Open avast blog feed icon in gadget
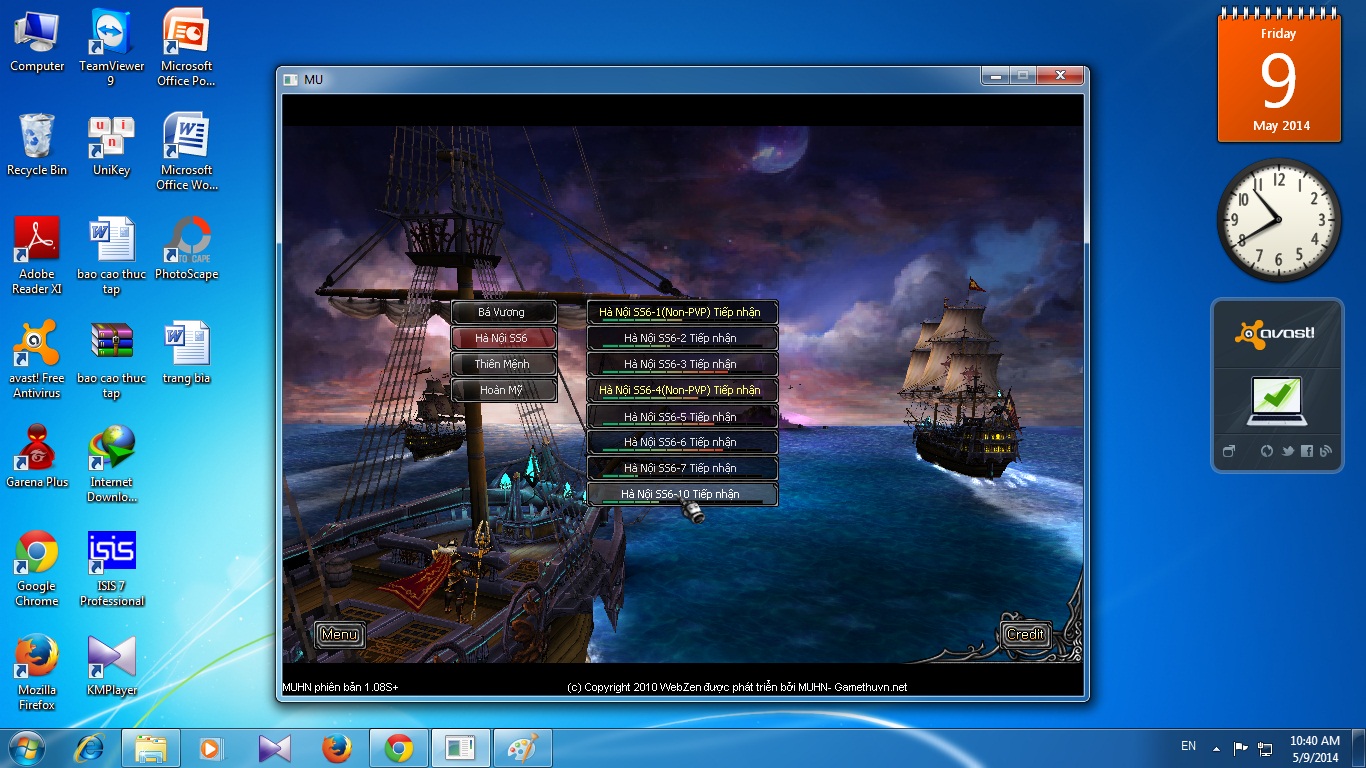This screenshot has height=768, width=1366. (x=1326, y=451)
